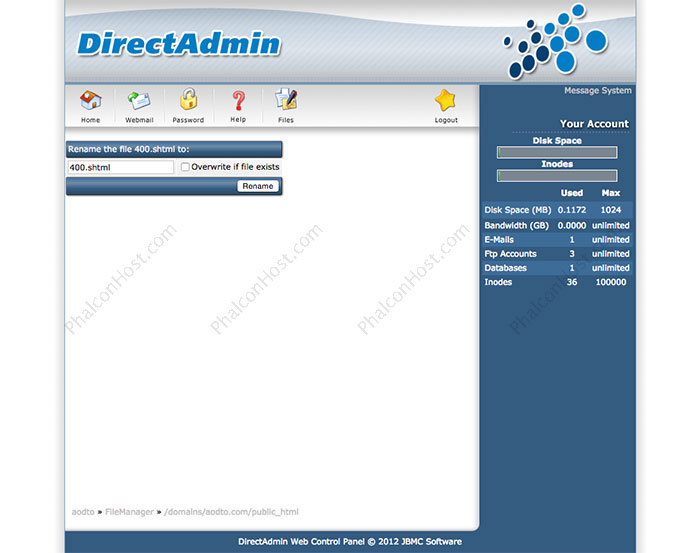Screen dimensions: 700x553
Task: Enable Overwrite if file exists checkbox
Action: pos(185,167)
